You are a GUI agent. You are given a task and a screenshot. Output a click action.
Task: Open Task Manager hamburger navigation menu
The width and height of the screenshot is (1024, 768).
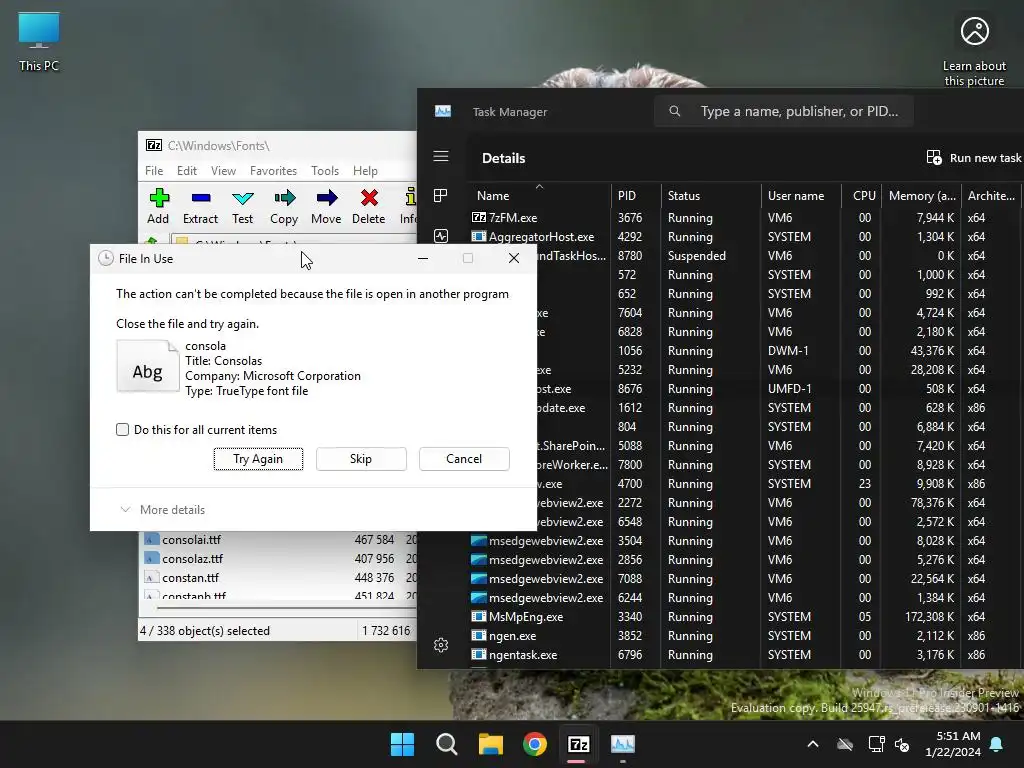point(441,156)
